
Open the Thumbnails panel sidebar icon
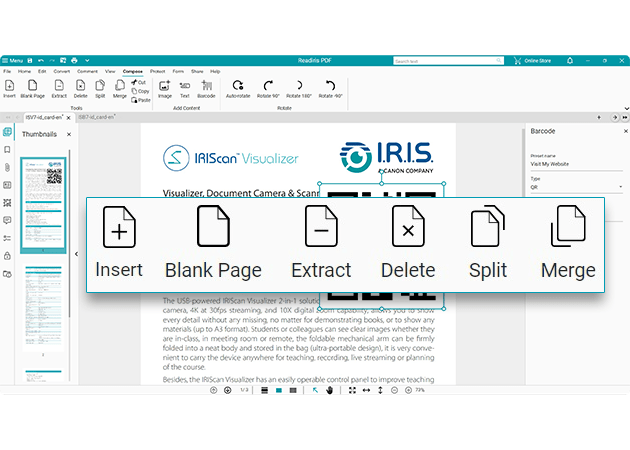(7, 132)
